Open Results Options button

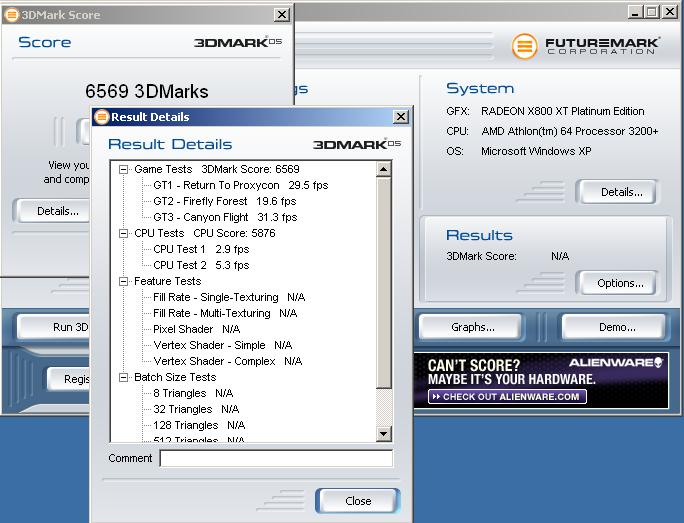(x=616, y=283)
